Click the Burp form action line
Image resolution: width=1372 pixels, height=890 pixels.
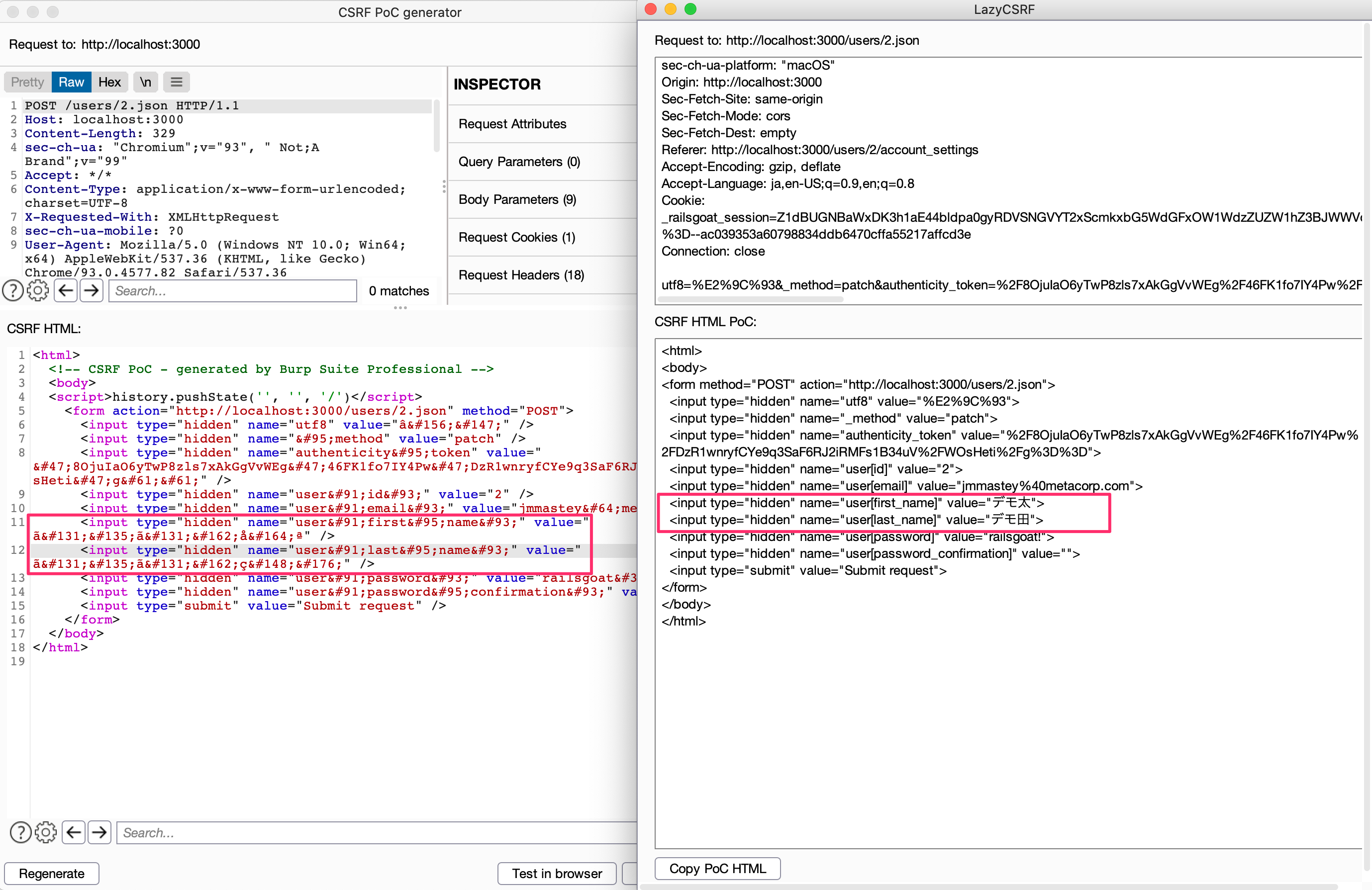(x=319, y=410)
